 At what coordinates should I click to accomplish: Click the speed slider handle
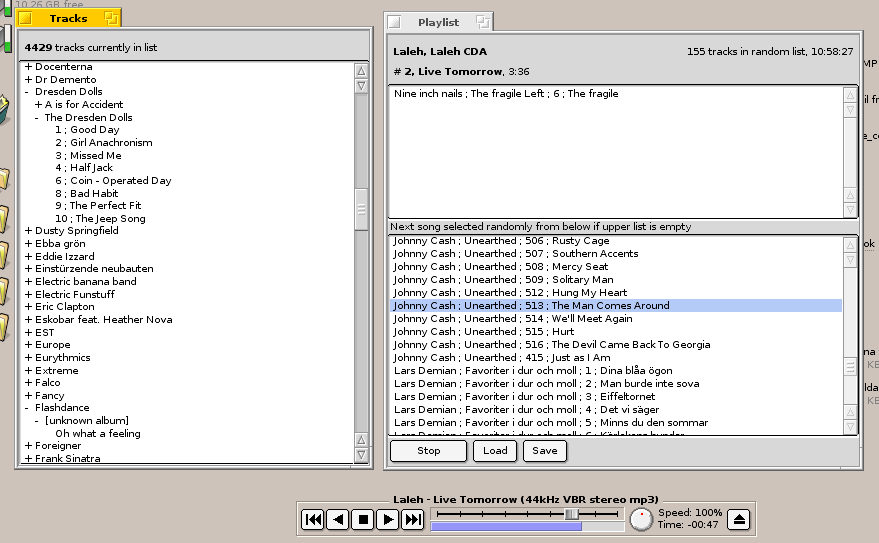coord(571,514)
